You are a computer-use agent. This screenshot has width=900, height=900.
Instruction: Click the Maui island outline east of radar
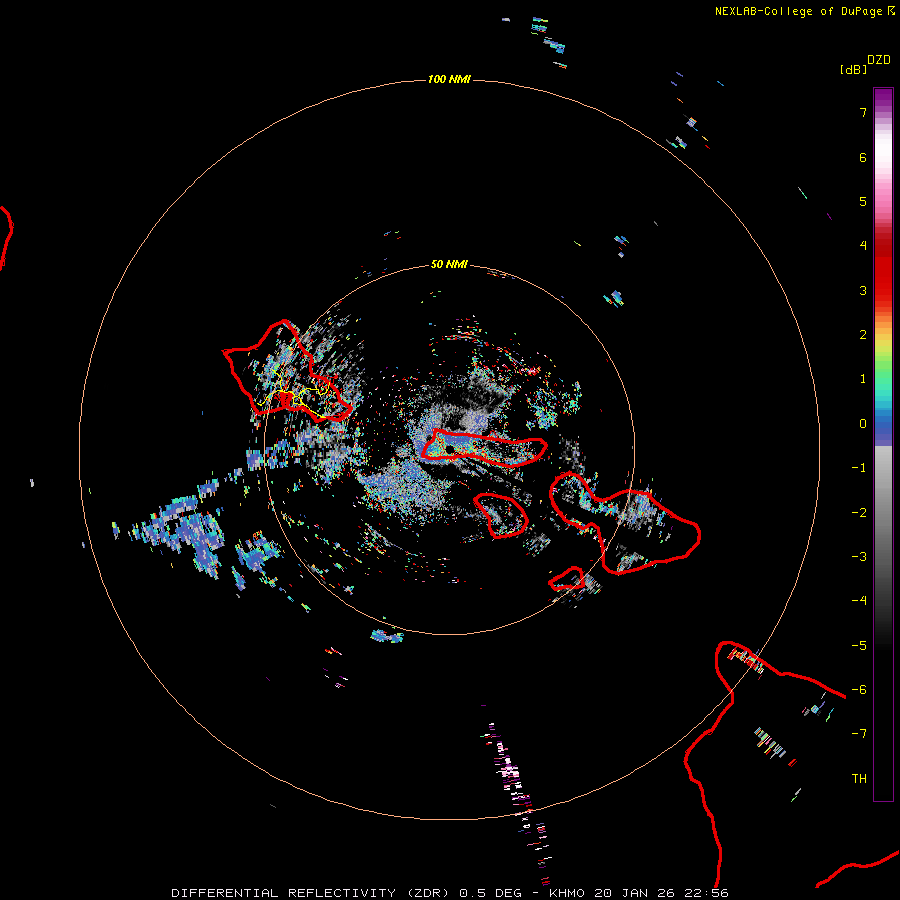click(625, 522)
